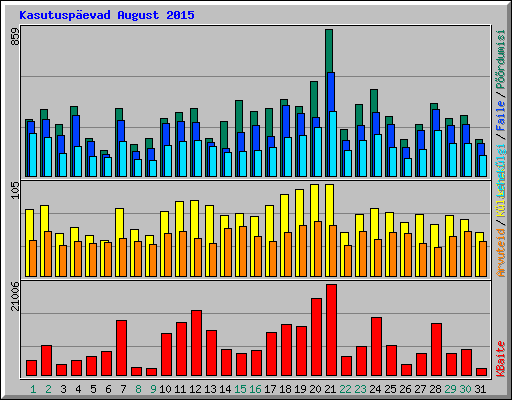This screenshot has height=400, width=512.
Task: Click the red KBaite bar for day 20
Action: 316,337
